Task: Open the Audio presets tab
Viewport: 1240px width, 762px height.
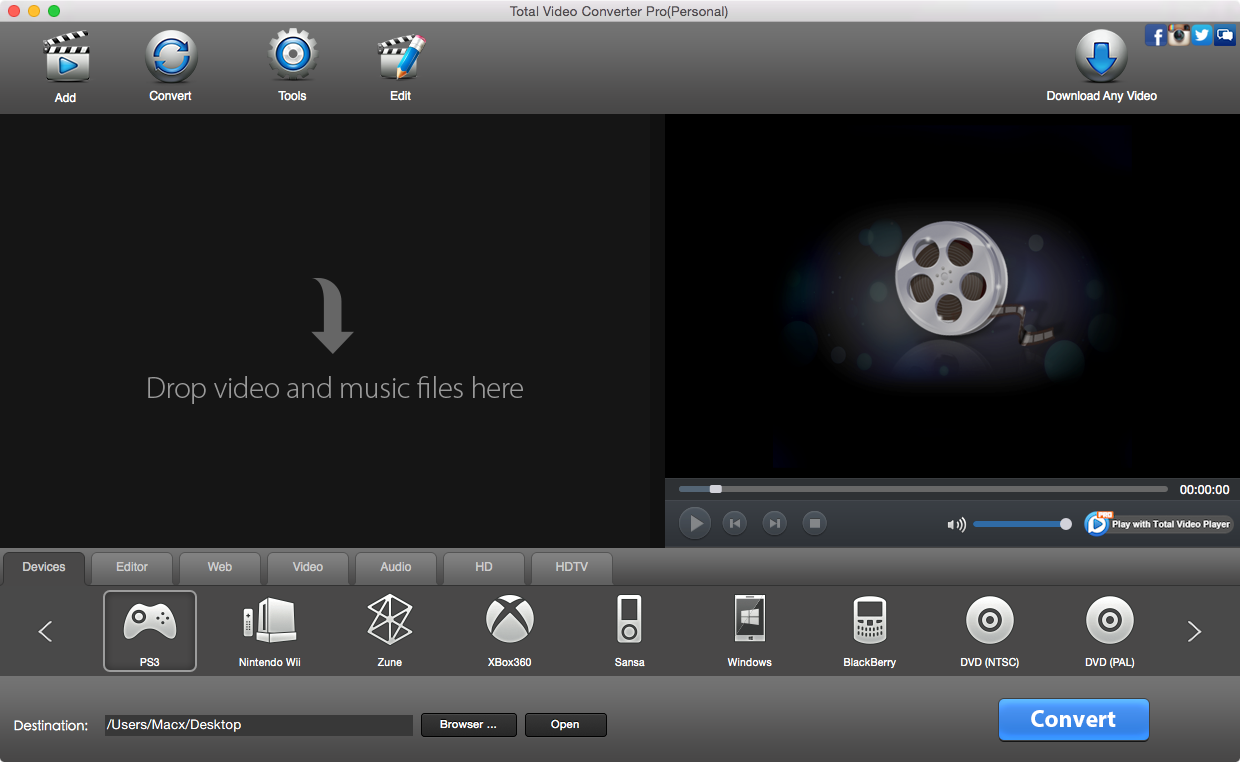Action: click(395, 567)
